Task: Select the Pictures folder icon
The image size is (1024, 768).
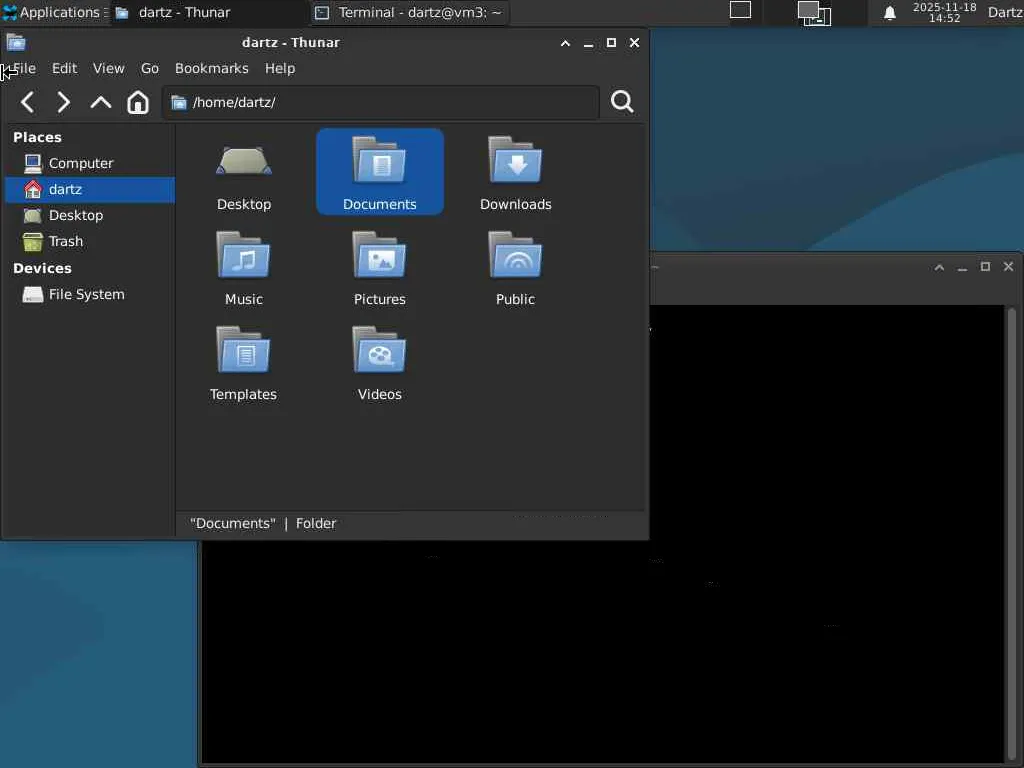Action: pyautogui.click(x=379, y=255)
